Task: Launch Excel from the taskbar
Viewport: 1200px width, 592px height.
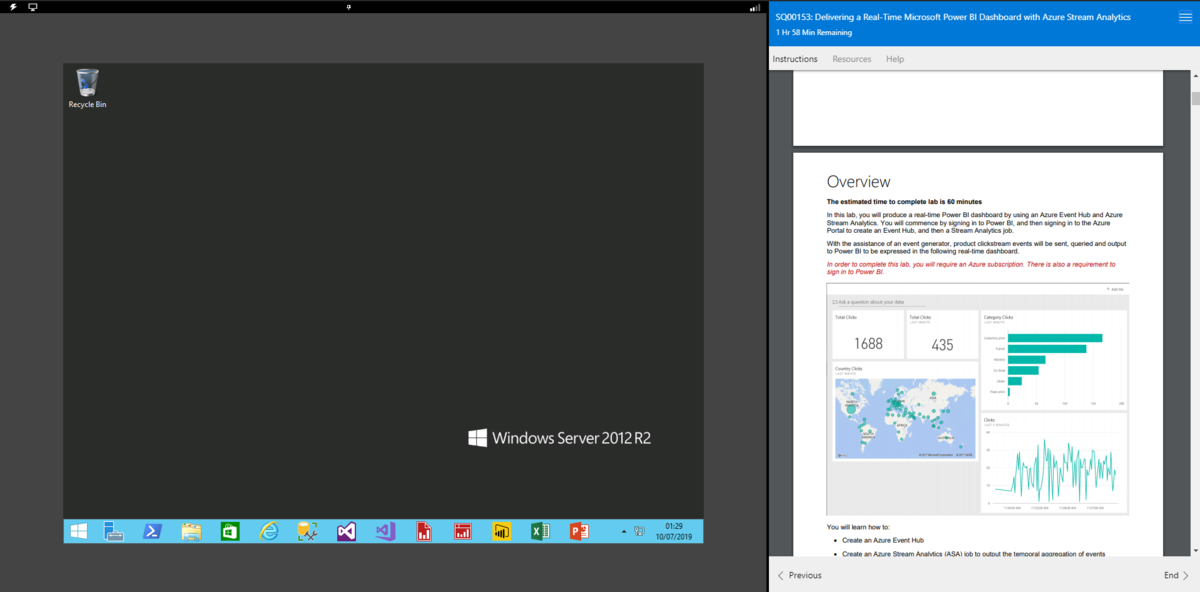Action: tap(539, 531)
